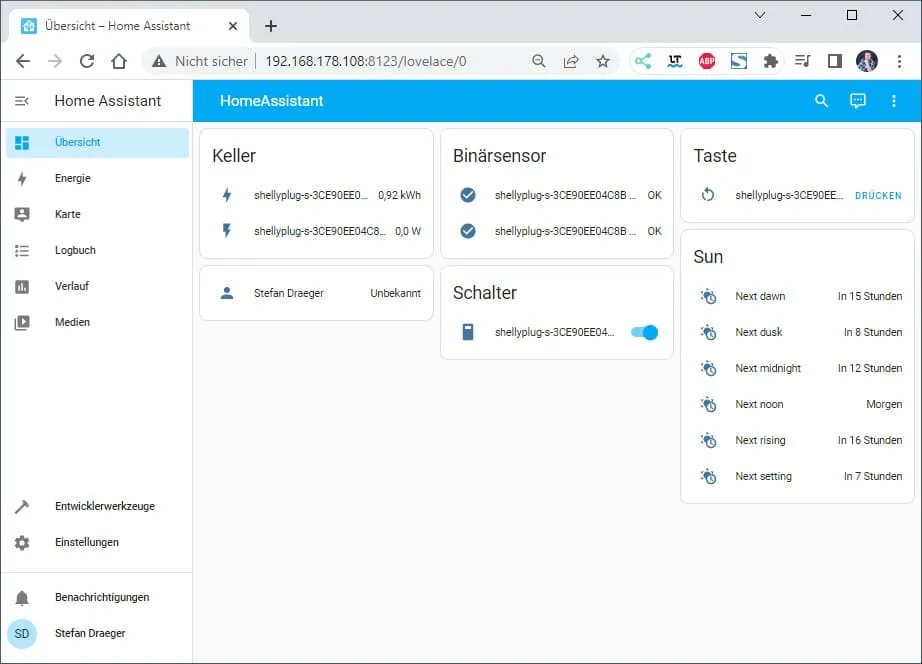The height and width of the screenshot is (664, 922).
Task: Collapse the Home Assistant sidebar menu
Action: (22, 101)
